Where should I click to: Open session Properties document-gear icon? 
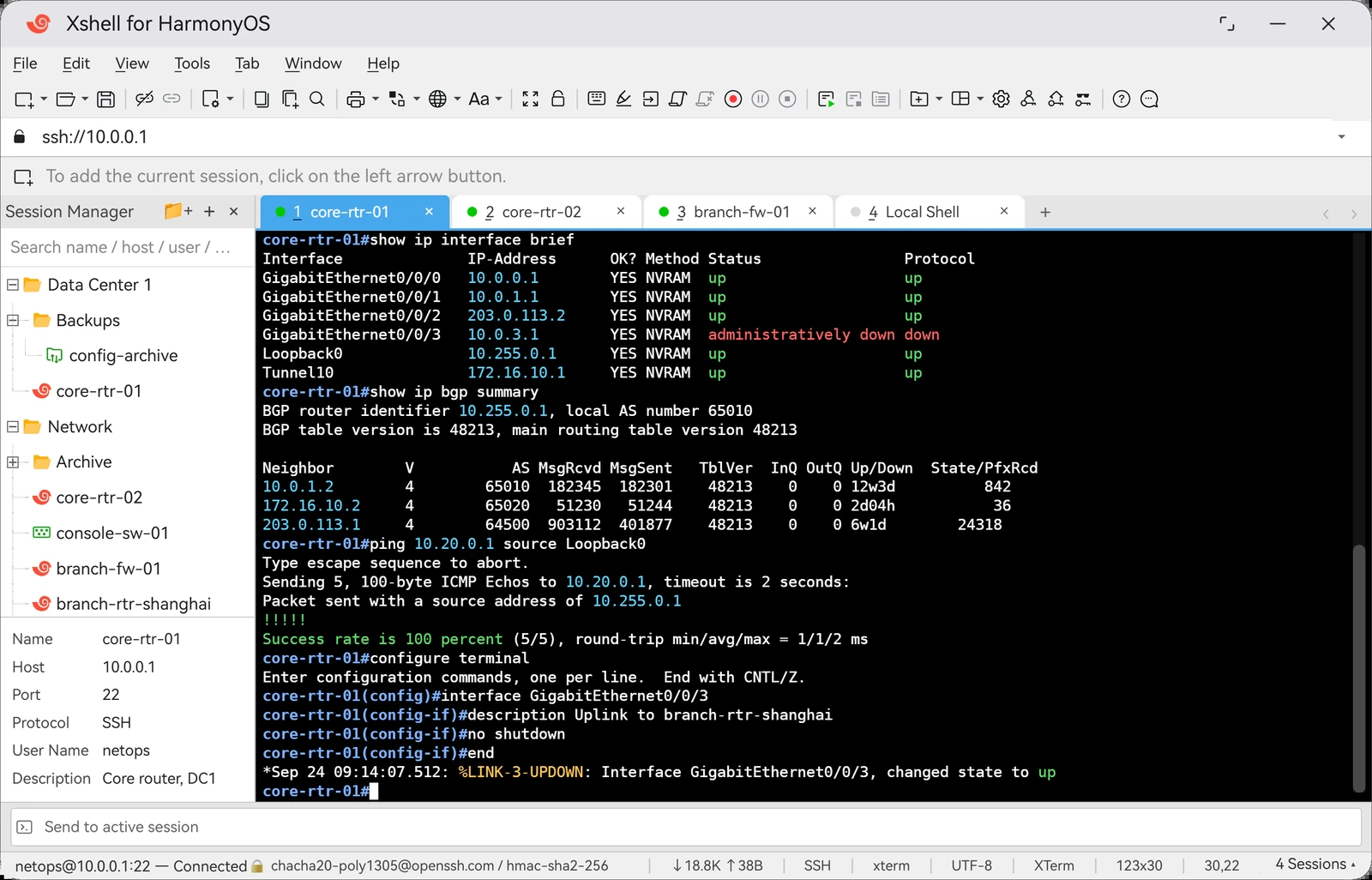click(x=211, y=99)
